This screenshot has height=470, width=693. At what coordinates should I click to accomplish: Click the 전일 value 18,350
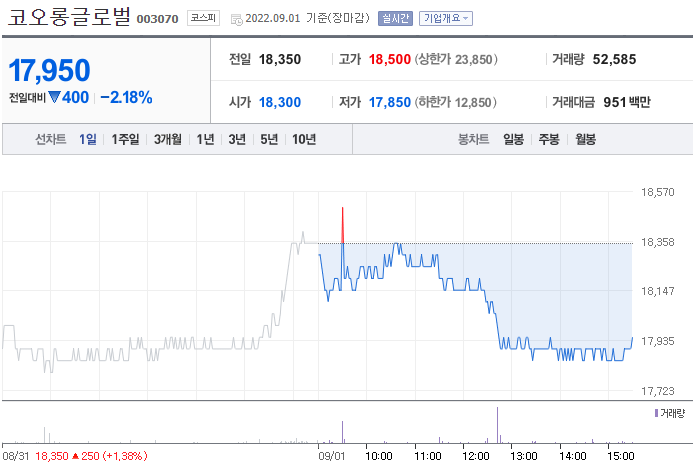280,59
